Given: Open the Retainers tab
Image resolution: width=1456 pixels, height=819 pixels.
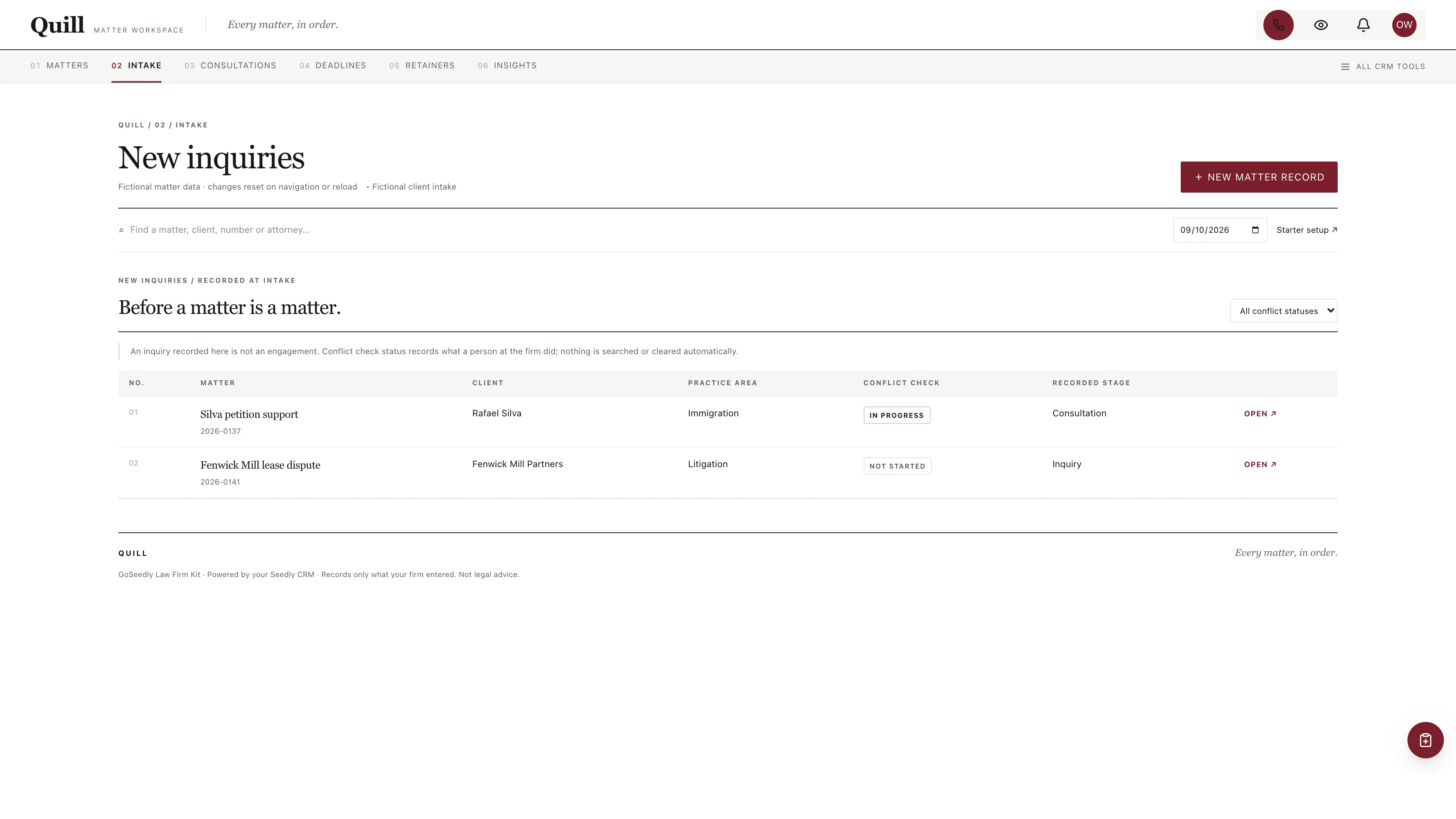Looking at the screenshot, I should click(422, 66).
